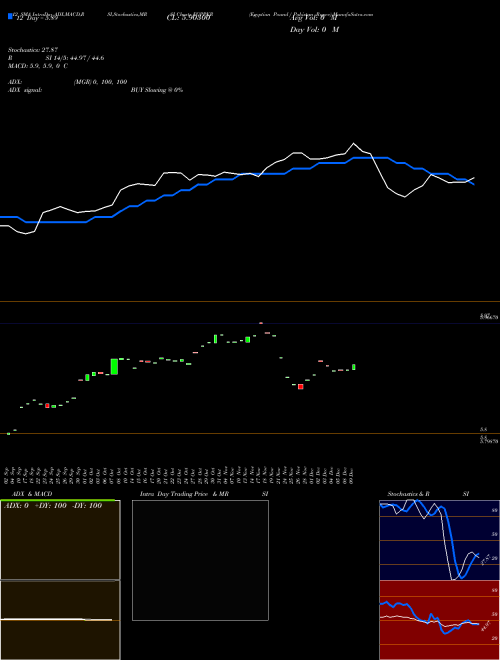This screenshot has width=500, height=660.
Task: Click the 'MACD: 5.9, 5.9, 0 C' text
Action: pyautogui.click(x=37, y=66)
